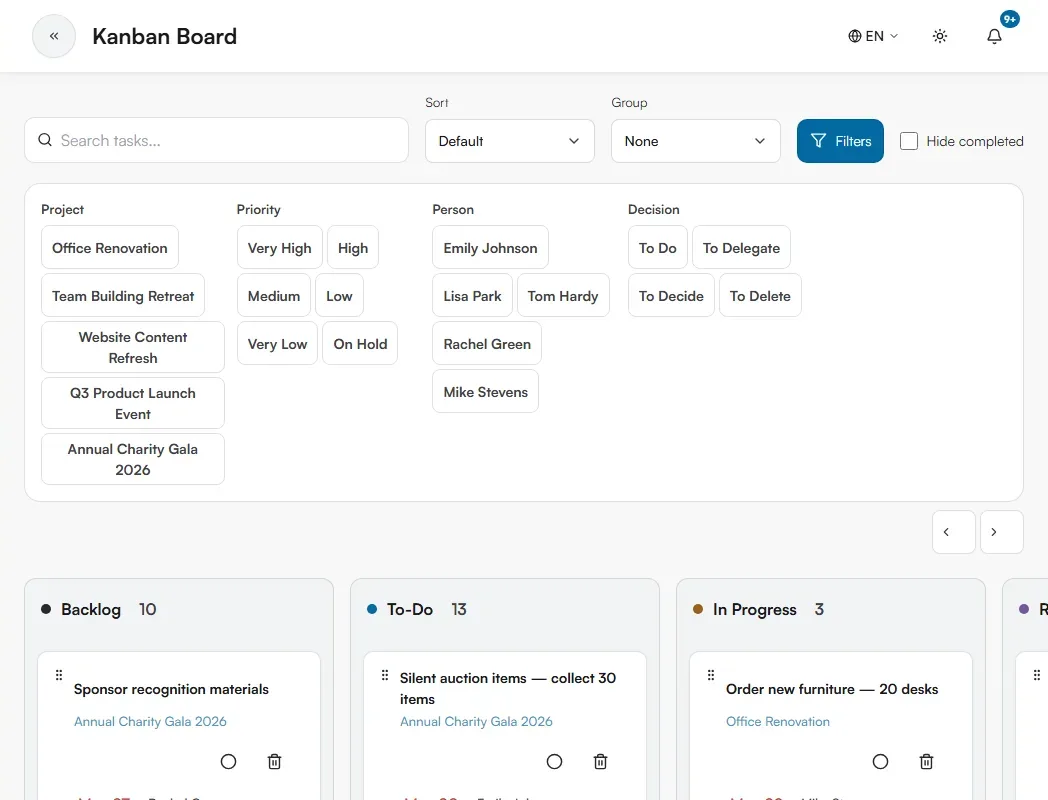Image resolution: width=1048 pixels, height=800 pixels.
Task: Open Office Renovation link in In Progress card
Action: point(778,722)
